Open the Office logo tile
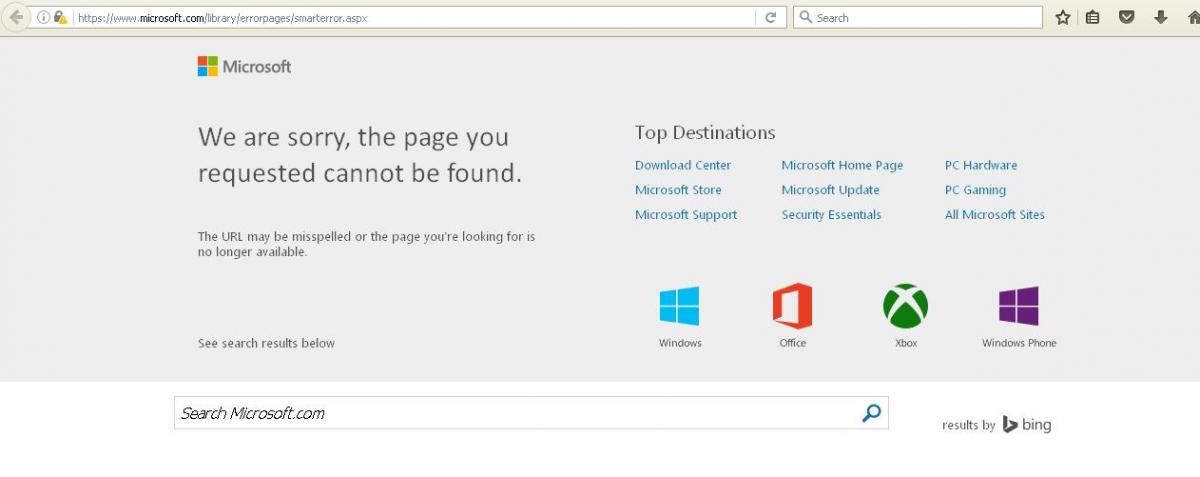The width and height of the screenshot is (1200, 477). coord(792,306)
